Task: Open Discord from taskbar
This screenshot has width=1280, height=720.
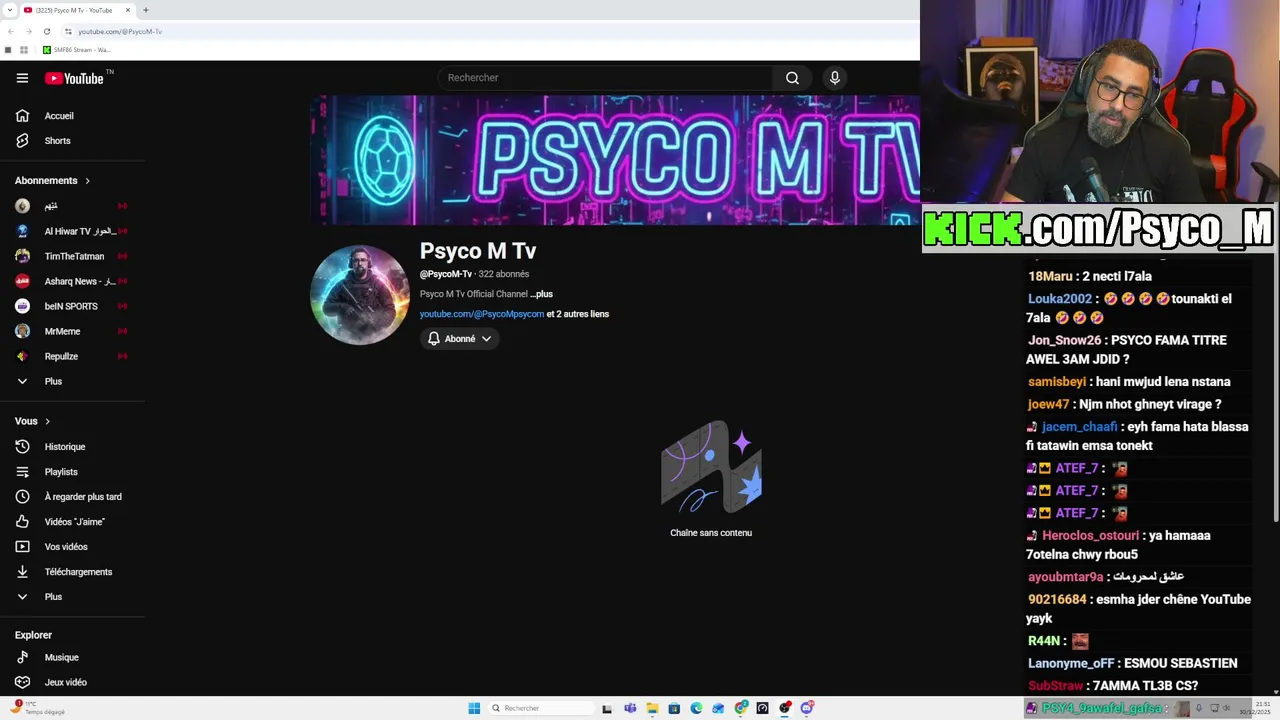Action: point(807,708)
